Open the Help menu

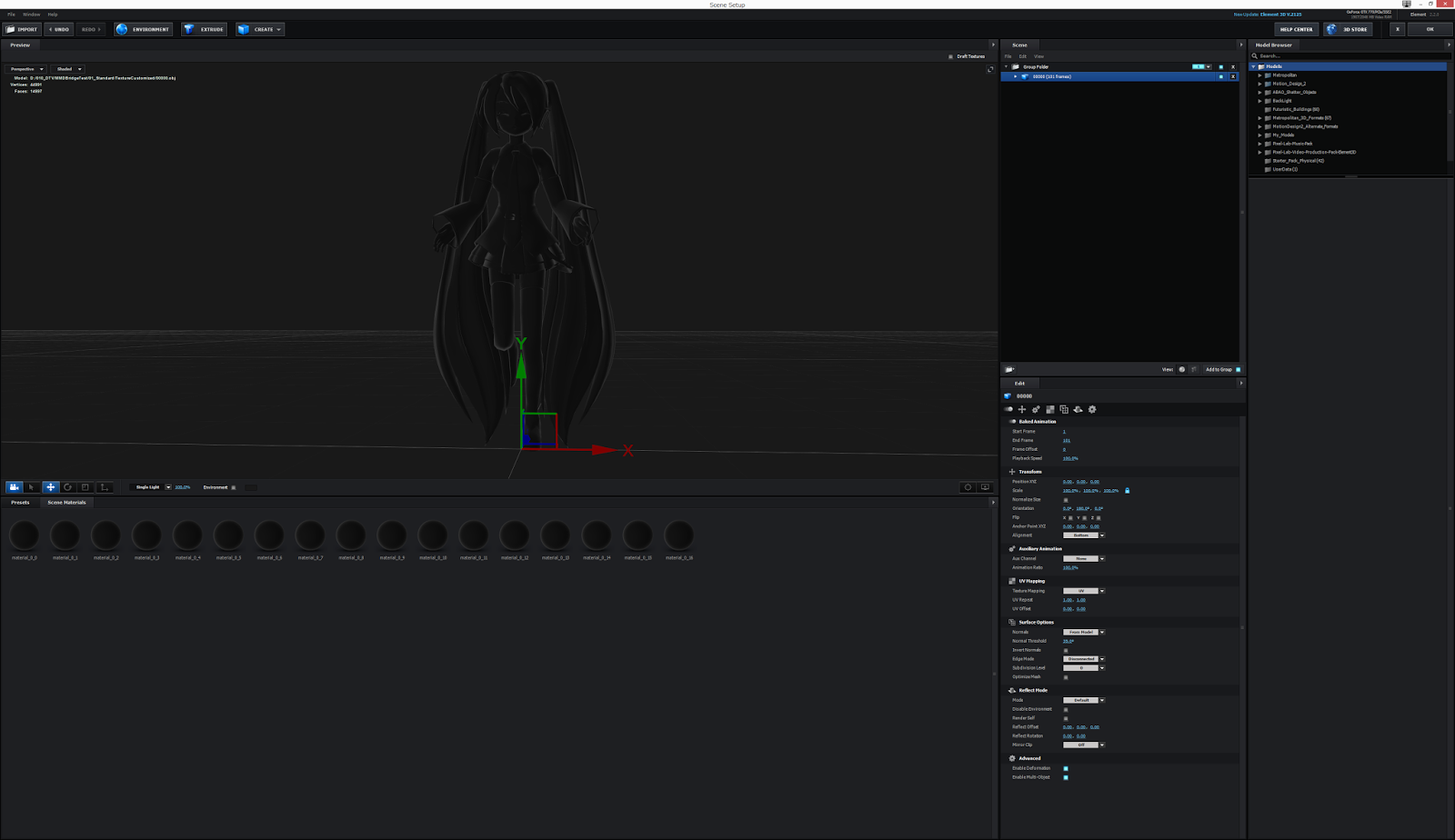tap(53, 15)
